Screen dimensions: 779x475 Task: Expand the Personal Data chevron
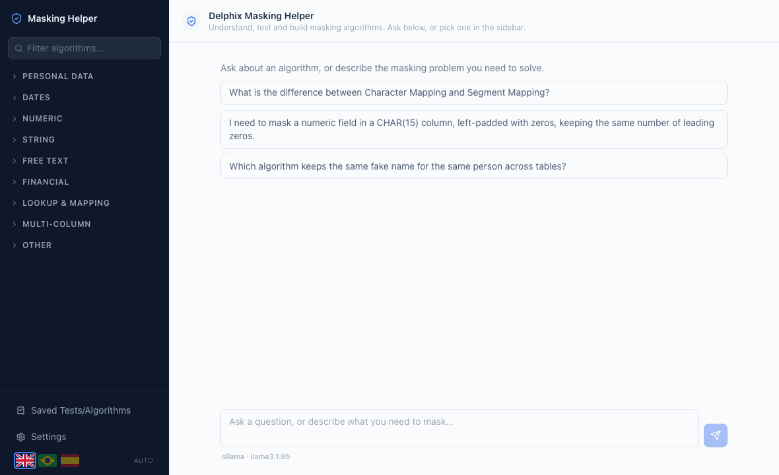point(14,76)
